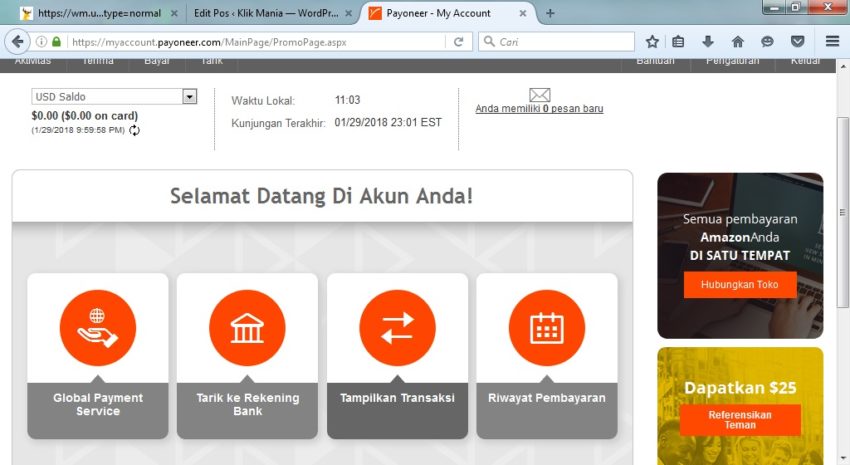Viewport: 850px width, 465px height.
Task: Open Anda memiliki 0 pesan baru link
Action: (x=539, y=108)
